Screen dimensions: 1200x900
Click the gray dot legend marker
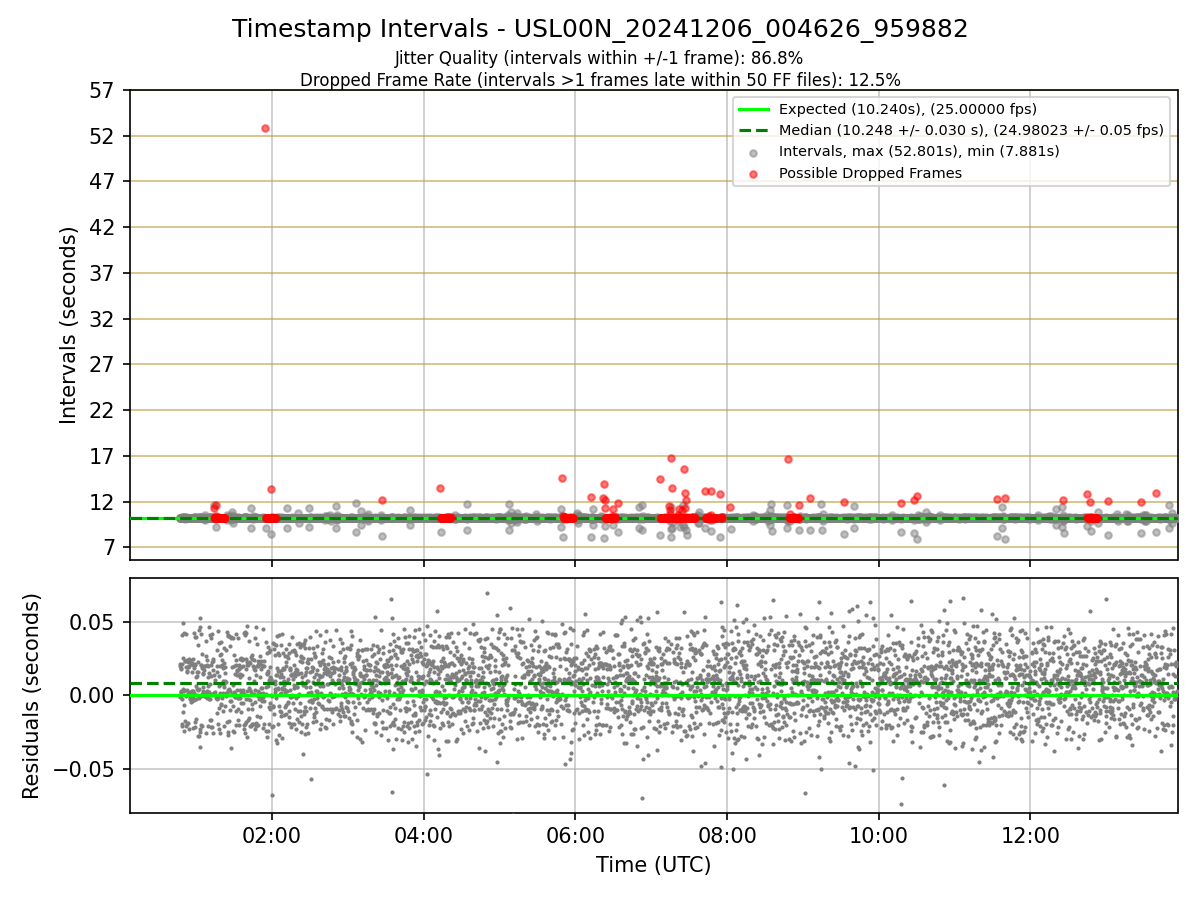point(753,153)
